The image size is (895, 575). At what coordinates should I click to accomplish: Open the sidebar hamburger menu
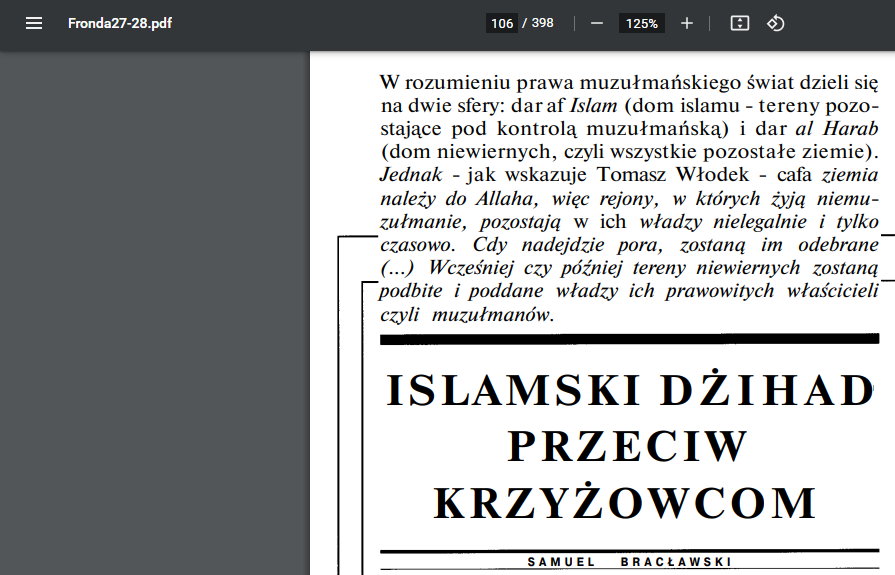(34, 23)
